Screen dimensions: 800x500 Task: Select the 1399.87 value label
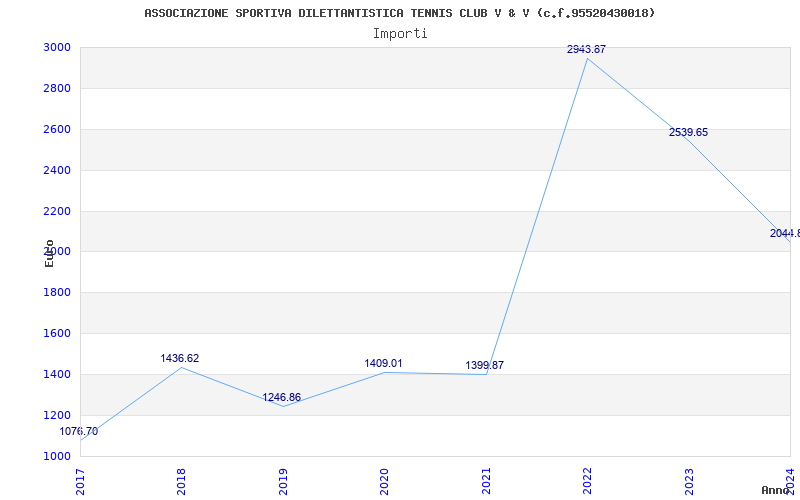click(485, 366)
